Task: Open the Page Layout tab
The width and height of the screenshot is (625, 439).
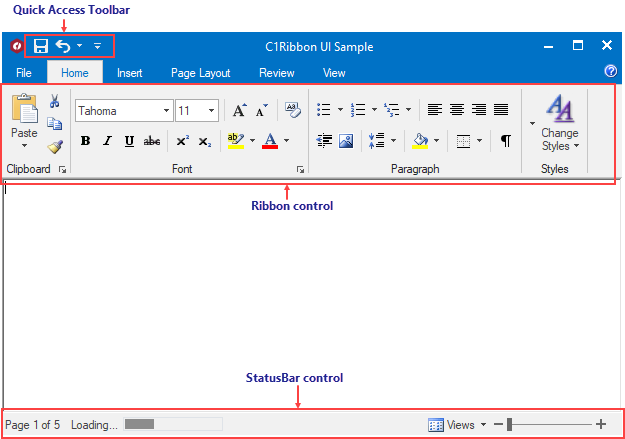Action: [200, 73]
